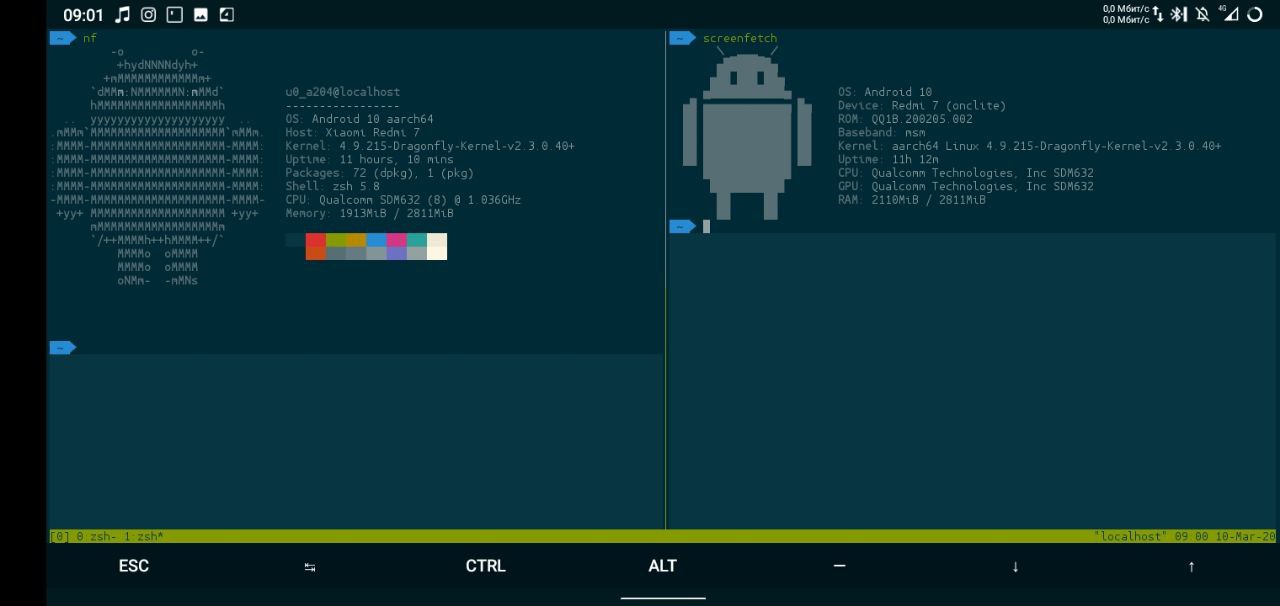Click the blue prompt badge before nf
The width and height of the screenshot is (1280, 606).
[x=63, y=38]
